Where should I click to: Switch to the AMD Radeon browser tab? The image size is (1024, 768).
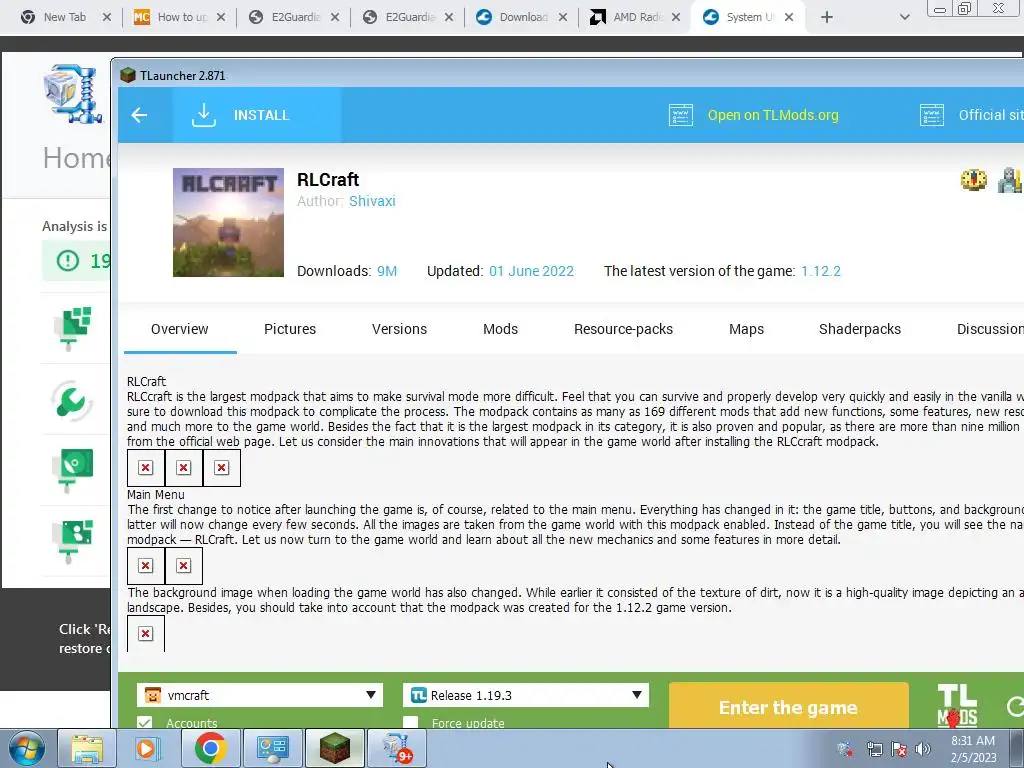tap(635, 17)
